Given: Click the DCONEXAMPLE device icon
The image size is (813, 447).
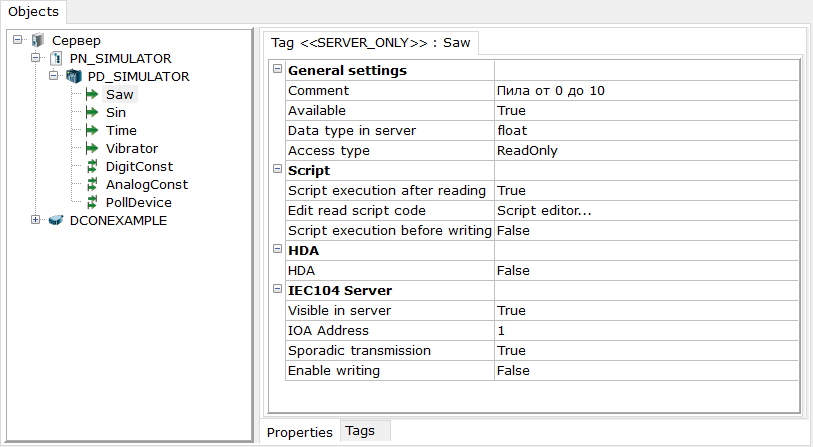Looking at the screenshot, I should tap(55, 220).
